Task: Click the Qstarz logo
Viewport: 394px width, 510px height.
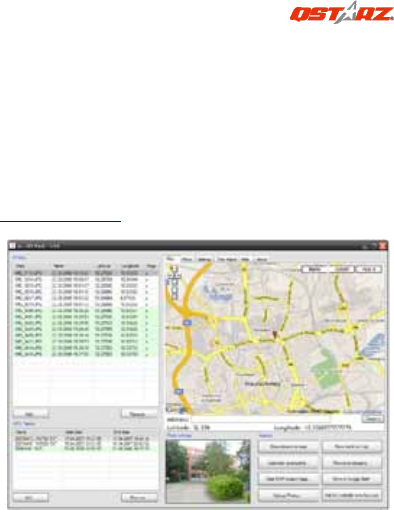Action: [341, 13]
